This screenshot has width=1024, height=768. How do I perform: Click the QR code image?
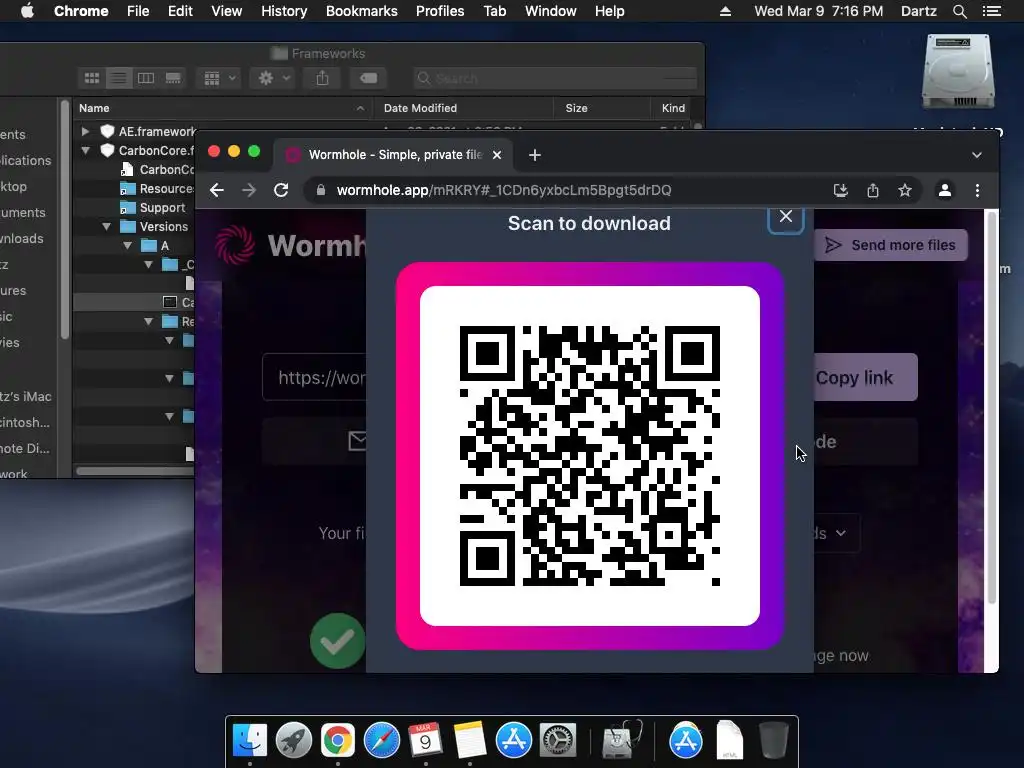pos(590,456)
